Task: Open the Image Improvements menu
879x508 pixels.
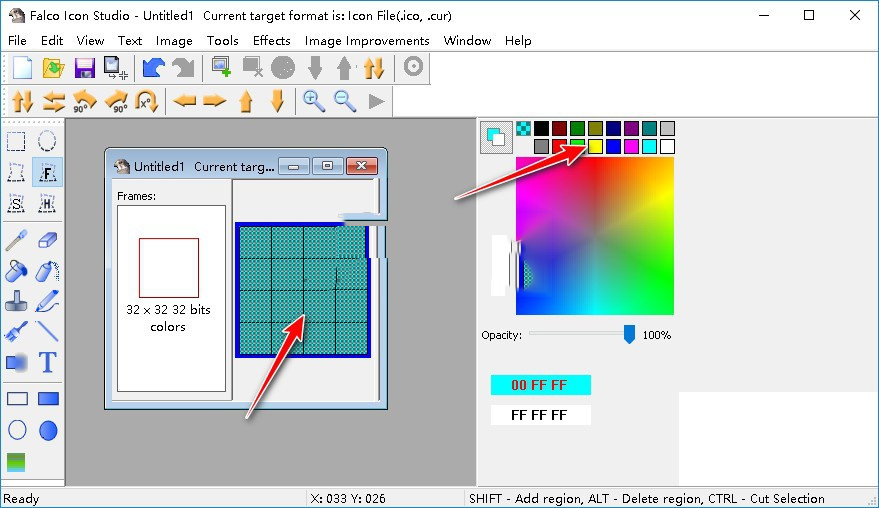Action: (x=367, y=41)
